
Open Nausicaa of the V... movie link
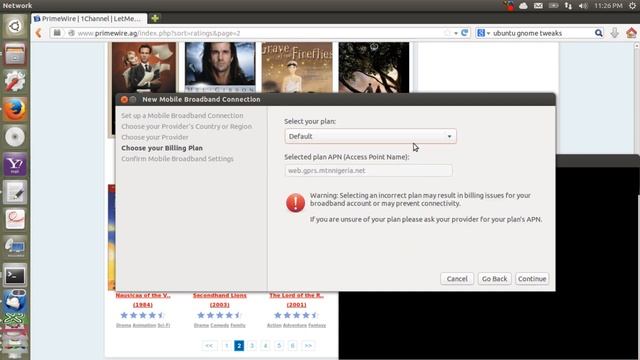143,300
